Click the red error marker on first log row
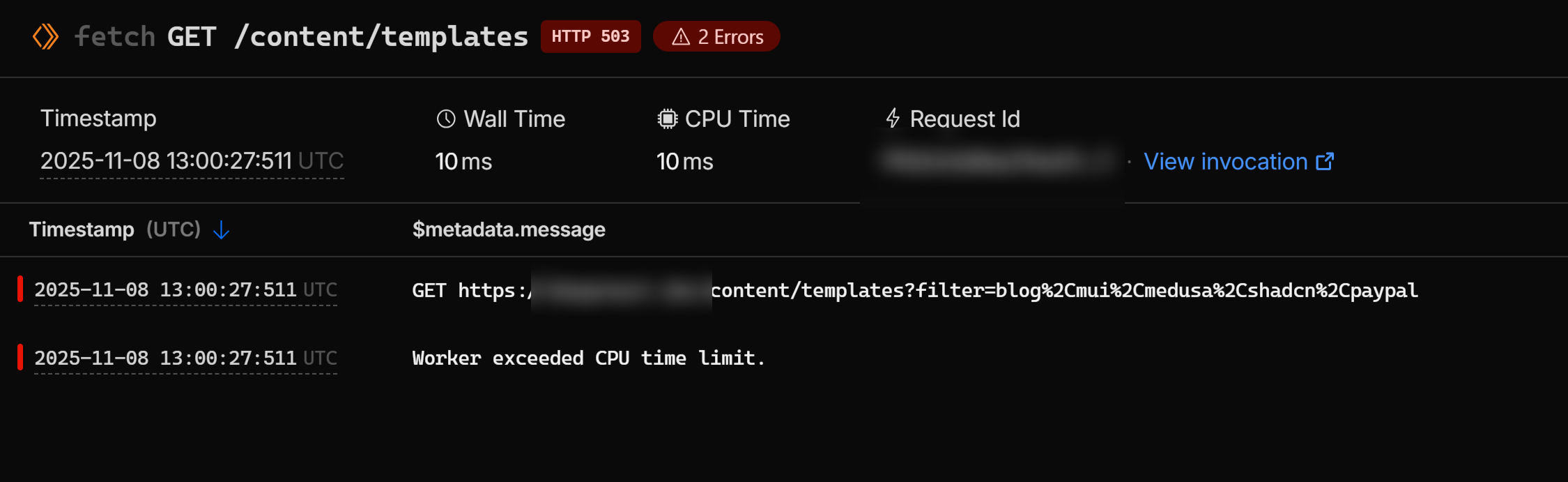This screenshot has height=482, width=1568. 20,289
